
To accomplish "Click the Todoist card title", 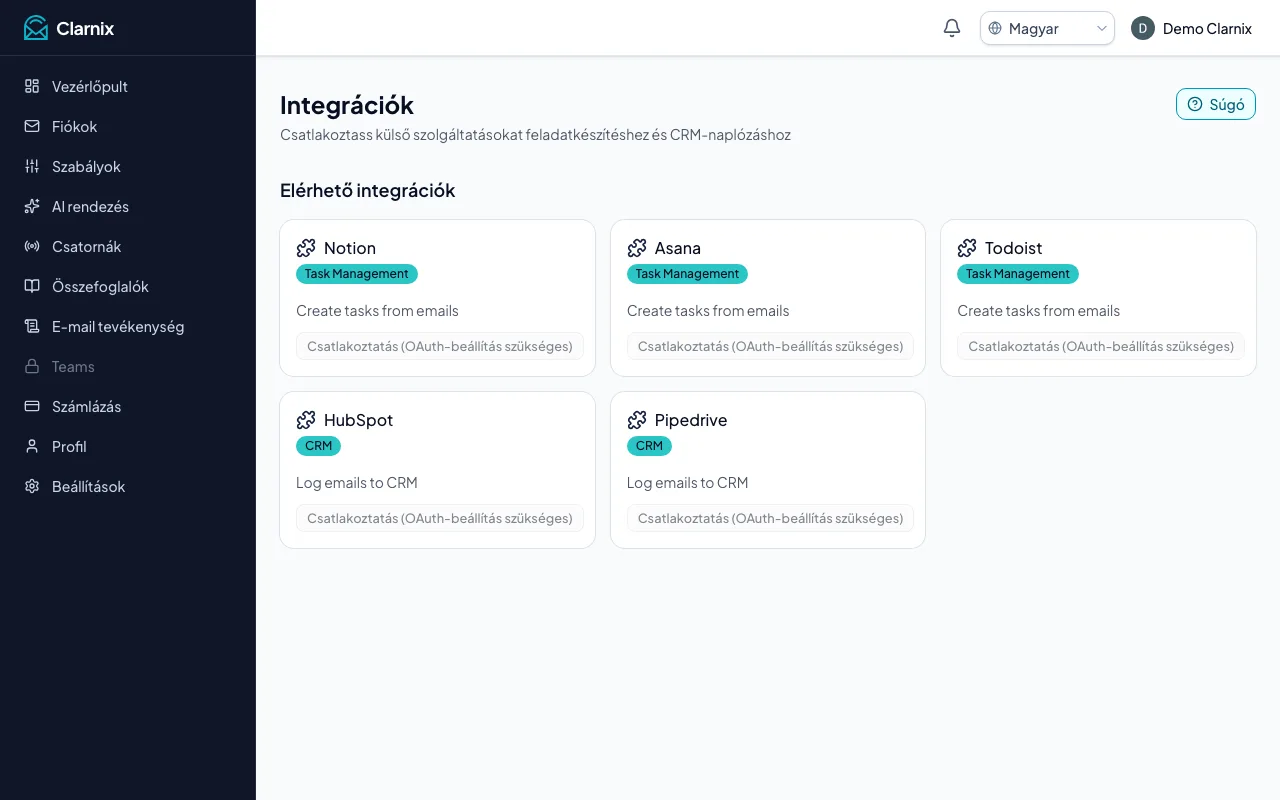I will pyautogui.click(x=1014, y=248).
